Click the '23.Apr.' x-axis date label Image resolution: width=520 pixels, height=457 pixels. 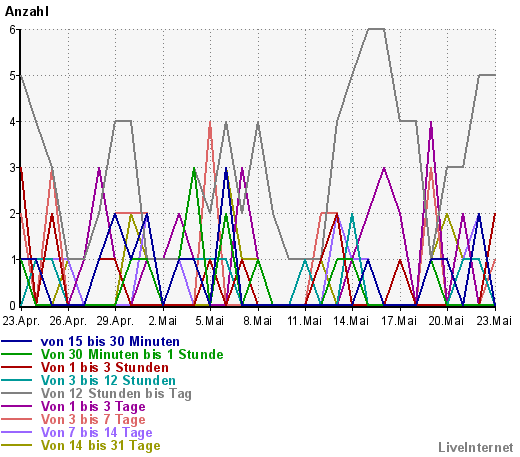21,321
